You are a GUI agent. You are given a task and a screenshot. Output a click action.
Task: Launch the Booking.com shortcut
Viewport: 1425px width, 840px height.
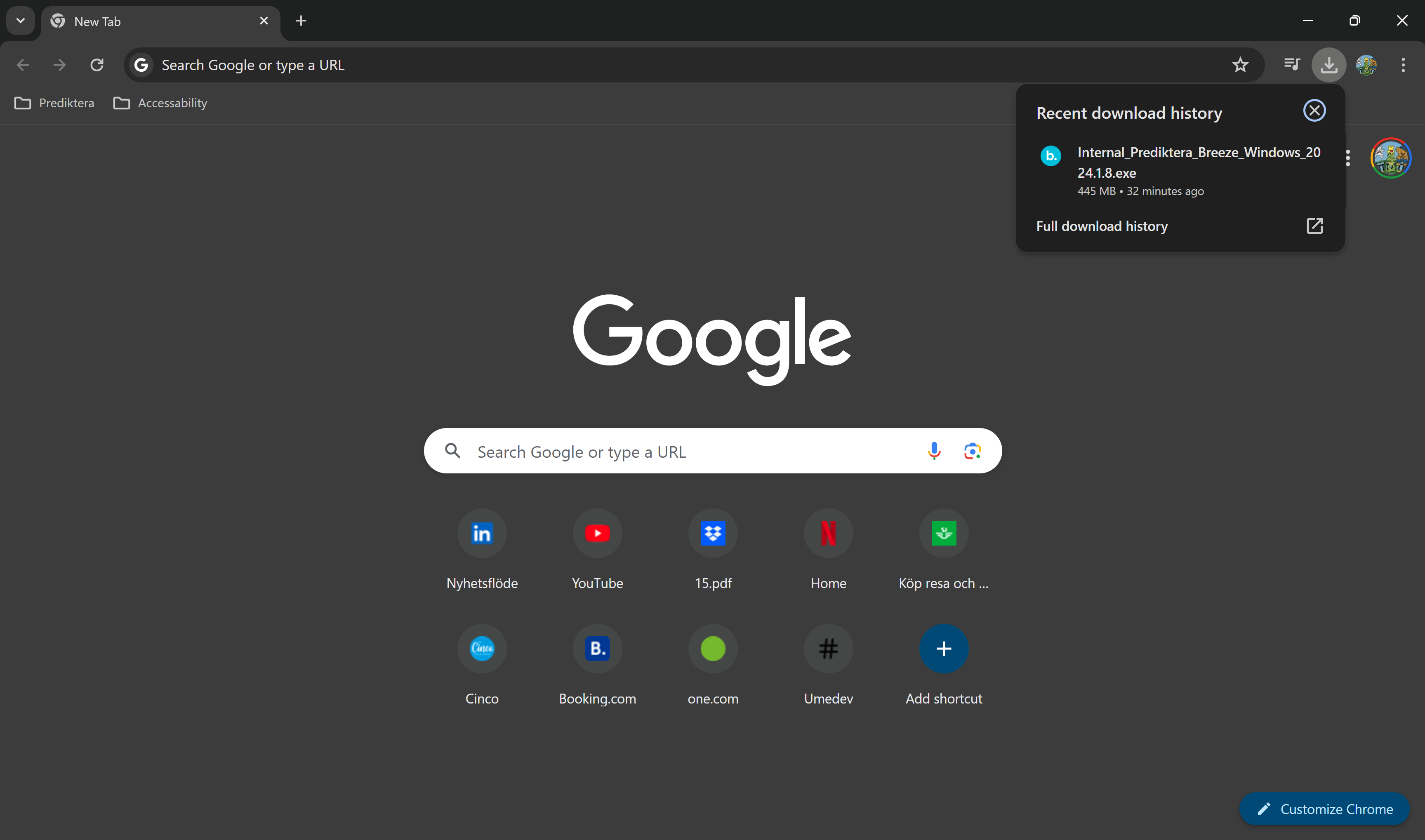597,649
